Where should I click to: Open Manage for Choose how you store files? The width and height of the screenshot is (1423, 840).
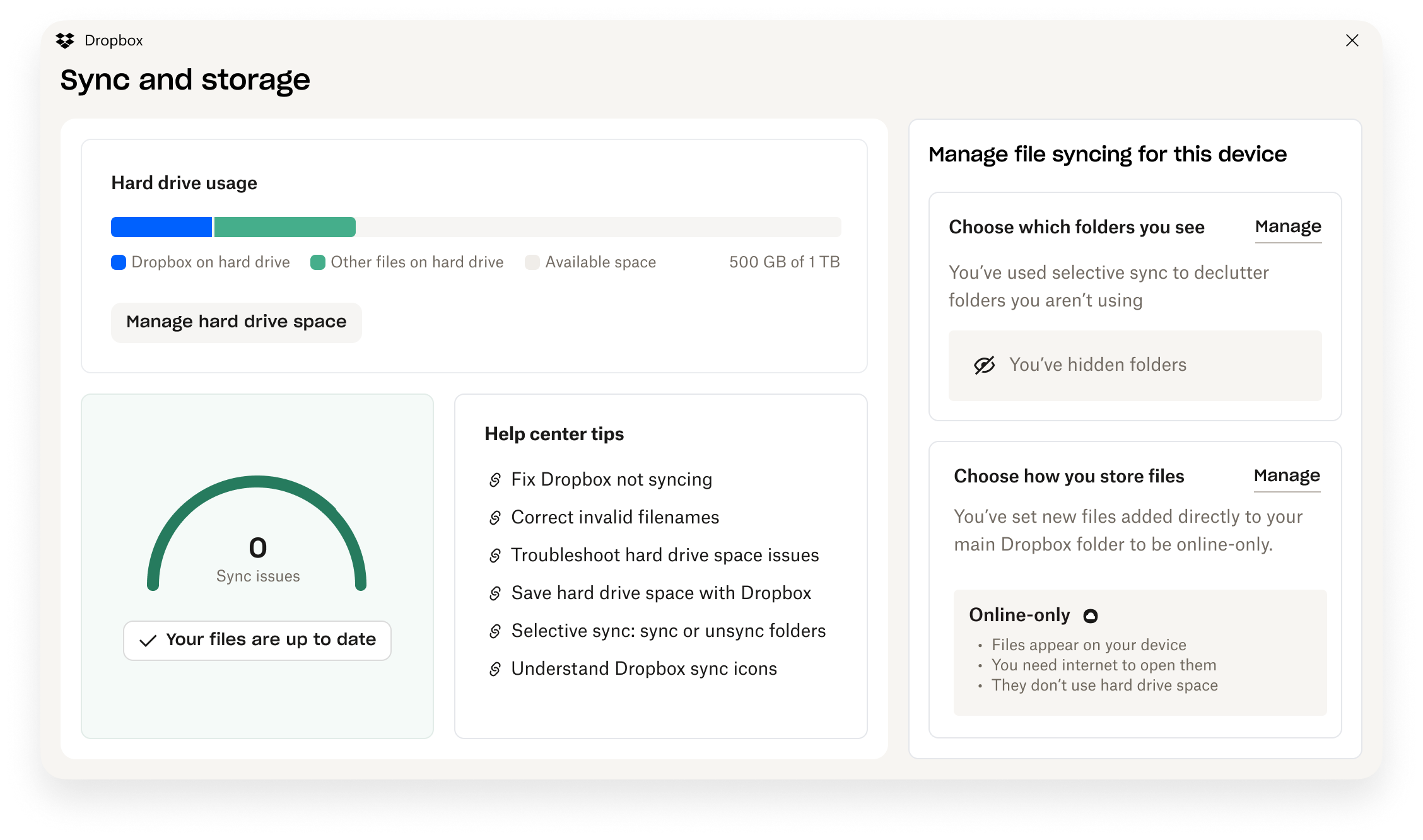coord(1287,475)
